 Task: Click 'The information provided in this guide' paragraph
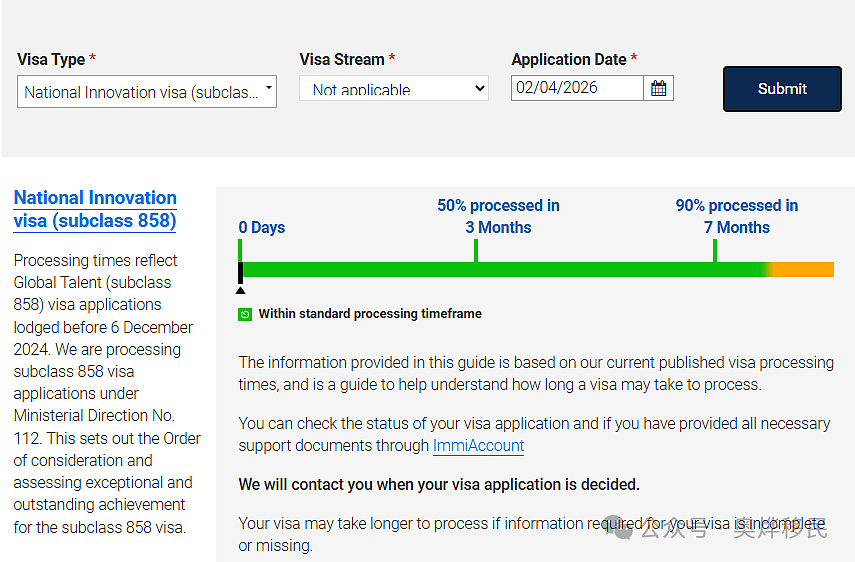tap(536, 373)
